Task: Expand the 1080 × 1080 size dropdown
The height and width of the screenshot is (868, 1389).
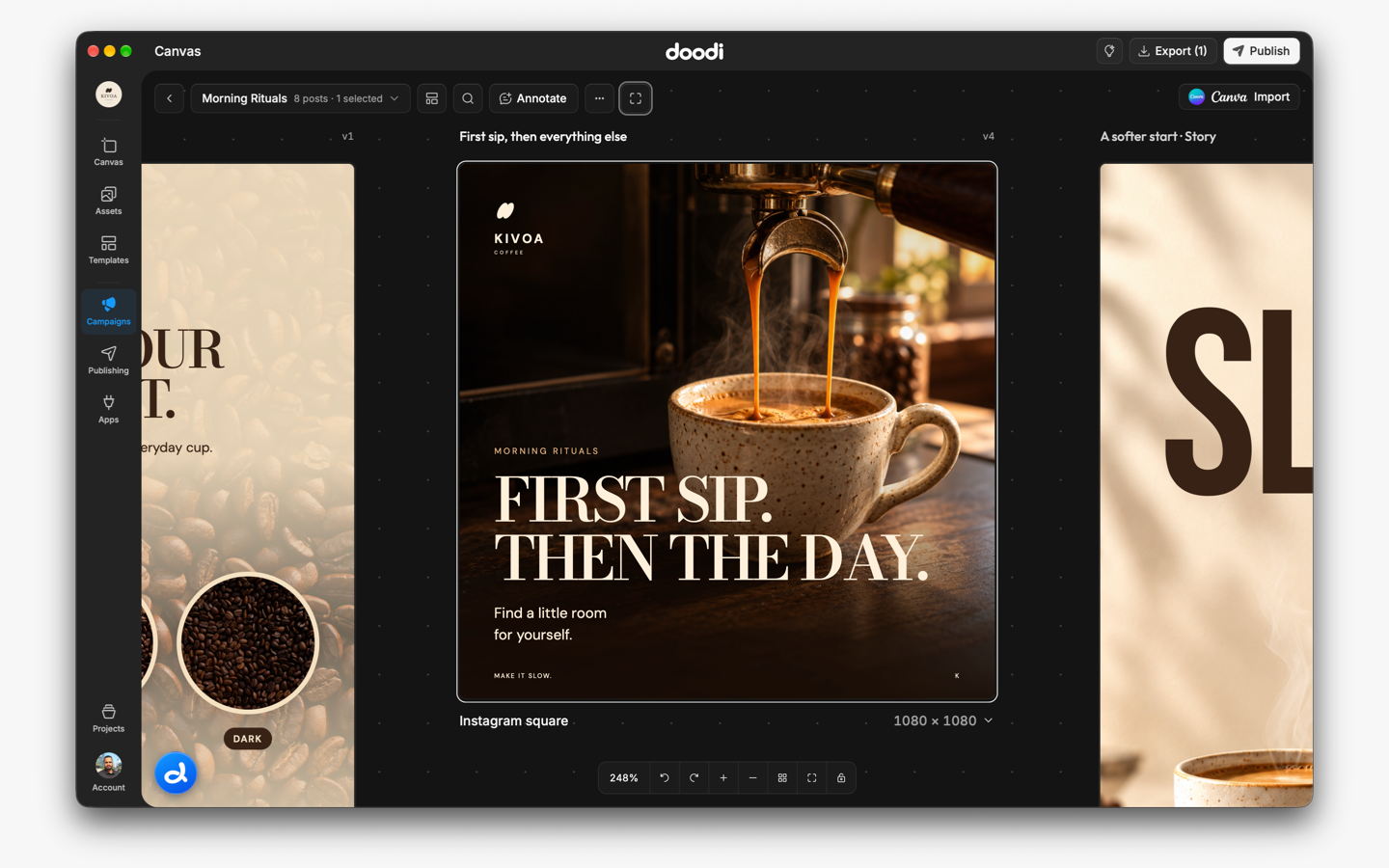Action: pos(942,720)
